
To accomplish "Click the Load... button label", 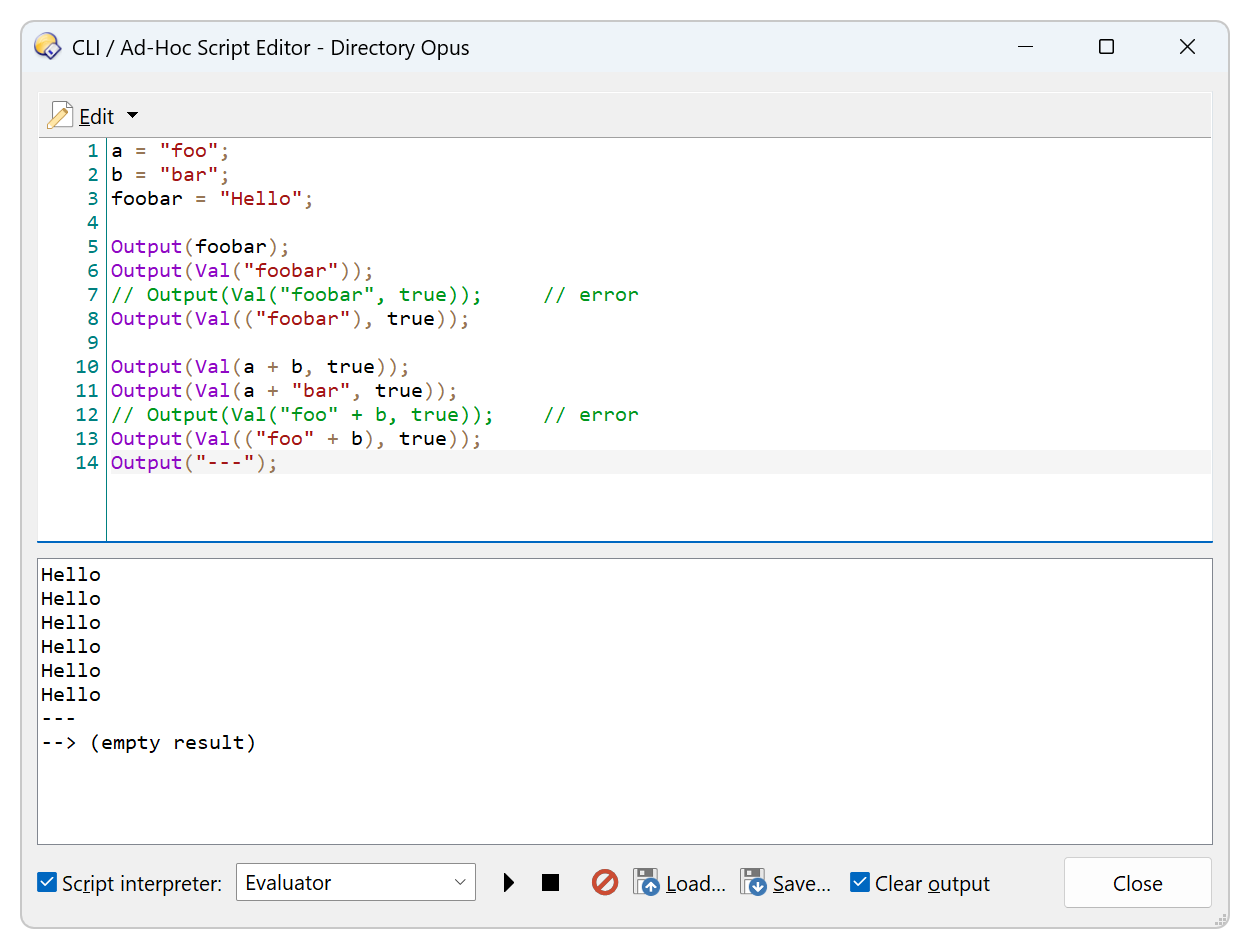I will [x=696, y=884].
